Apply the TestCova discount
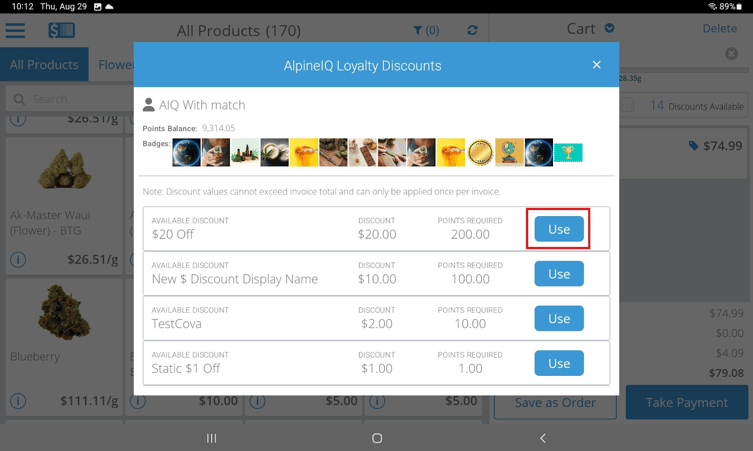The height and width of the screenshot is (451, 753). click(559, 319)
